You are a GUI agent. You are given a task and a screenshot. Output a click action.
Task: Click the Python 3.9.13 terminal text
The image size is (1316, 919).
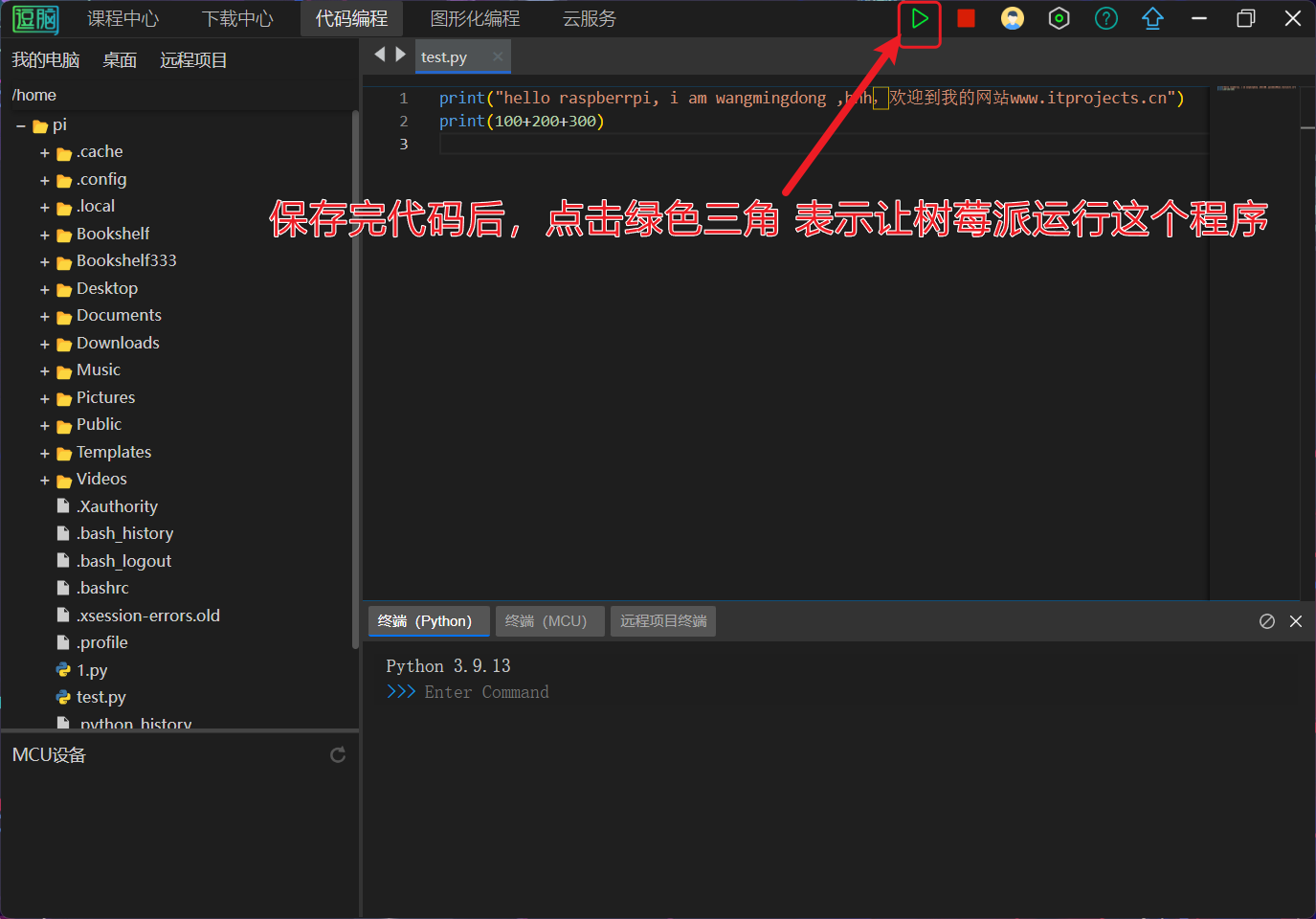[448, 666]
